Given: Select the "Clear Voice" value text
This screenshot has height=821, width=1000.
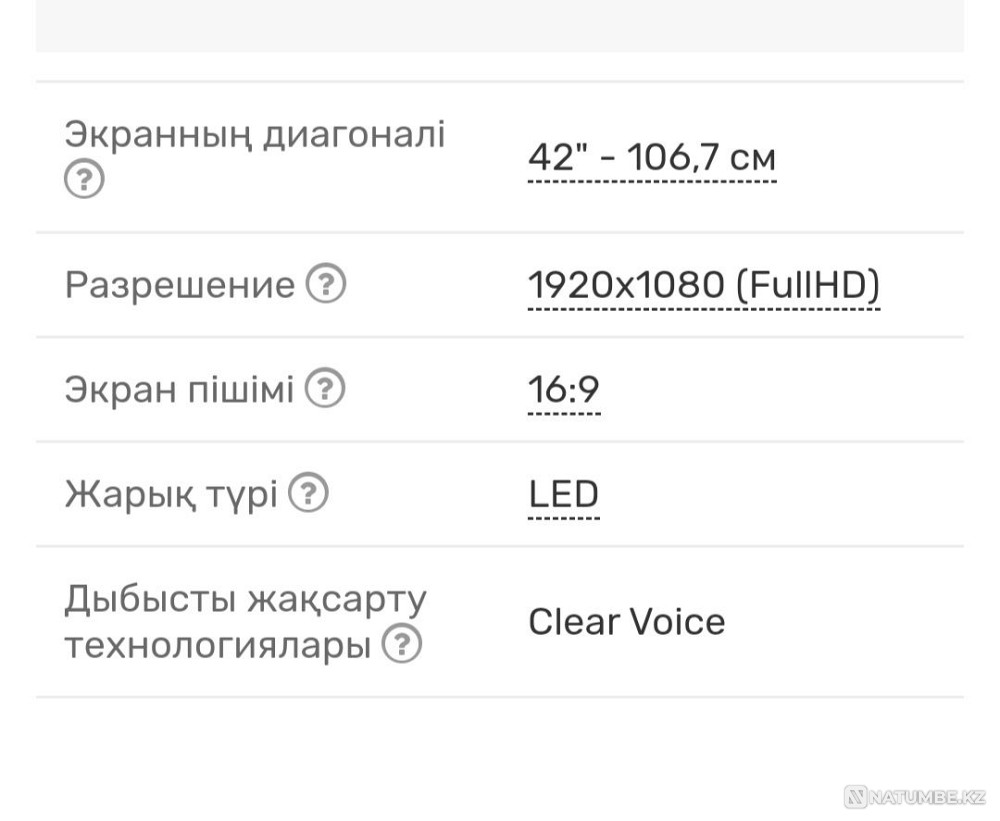Looking at the screenshot, I should pyautogui.click(x=627, y=622).
